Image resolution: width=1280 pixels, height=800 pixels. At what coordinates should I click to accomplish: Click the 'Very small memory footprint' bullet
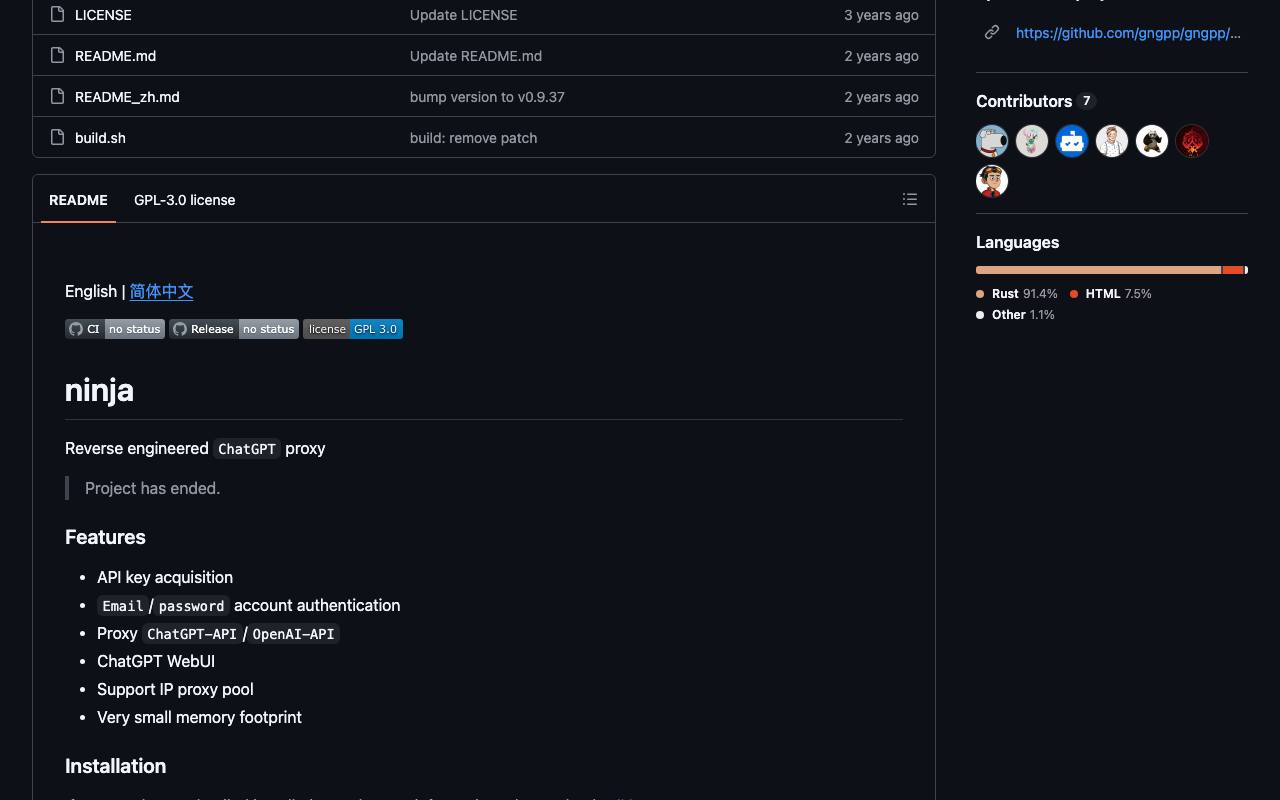199,717
